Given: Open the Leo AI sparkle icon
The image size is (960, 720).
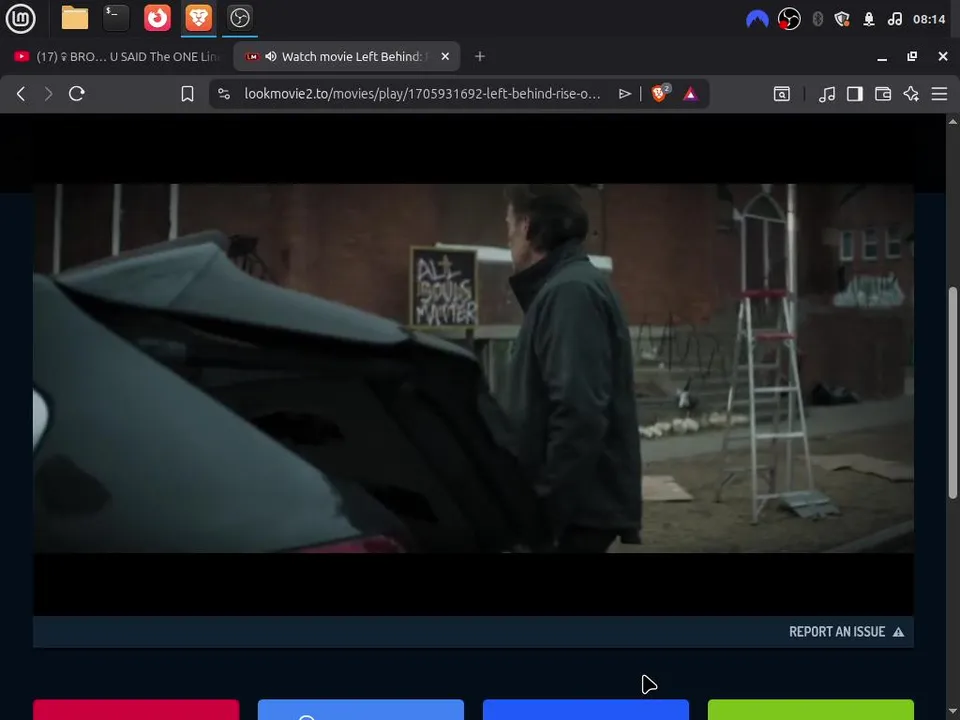Looking at the screenshot, I should click(x=911, y=94).
